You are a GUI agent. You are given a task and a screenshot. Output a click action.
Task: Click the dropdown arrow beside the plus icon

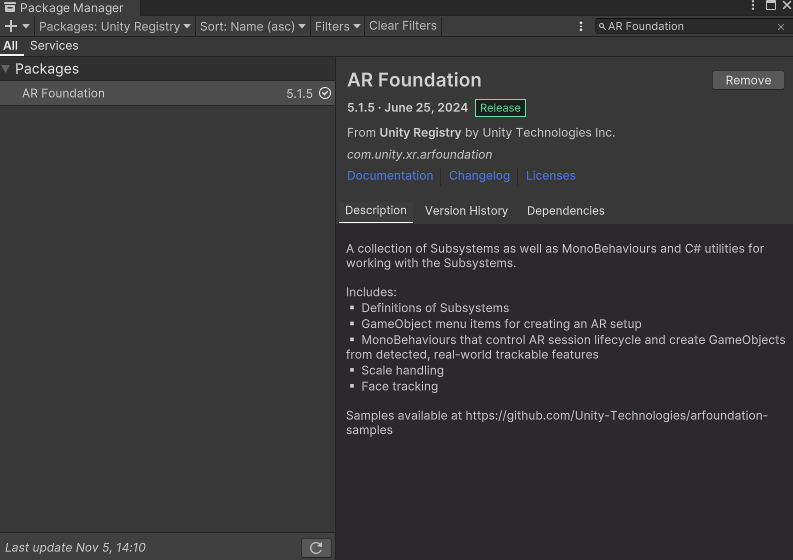point(26,26)
